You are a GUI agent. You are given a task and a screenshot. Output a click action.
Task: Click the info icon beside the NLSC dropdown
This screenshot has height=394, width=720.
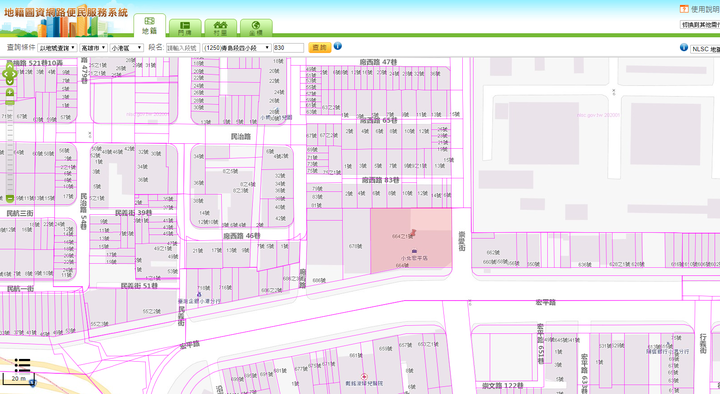pos(684,47)
